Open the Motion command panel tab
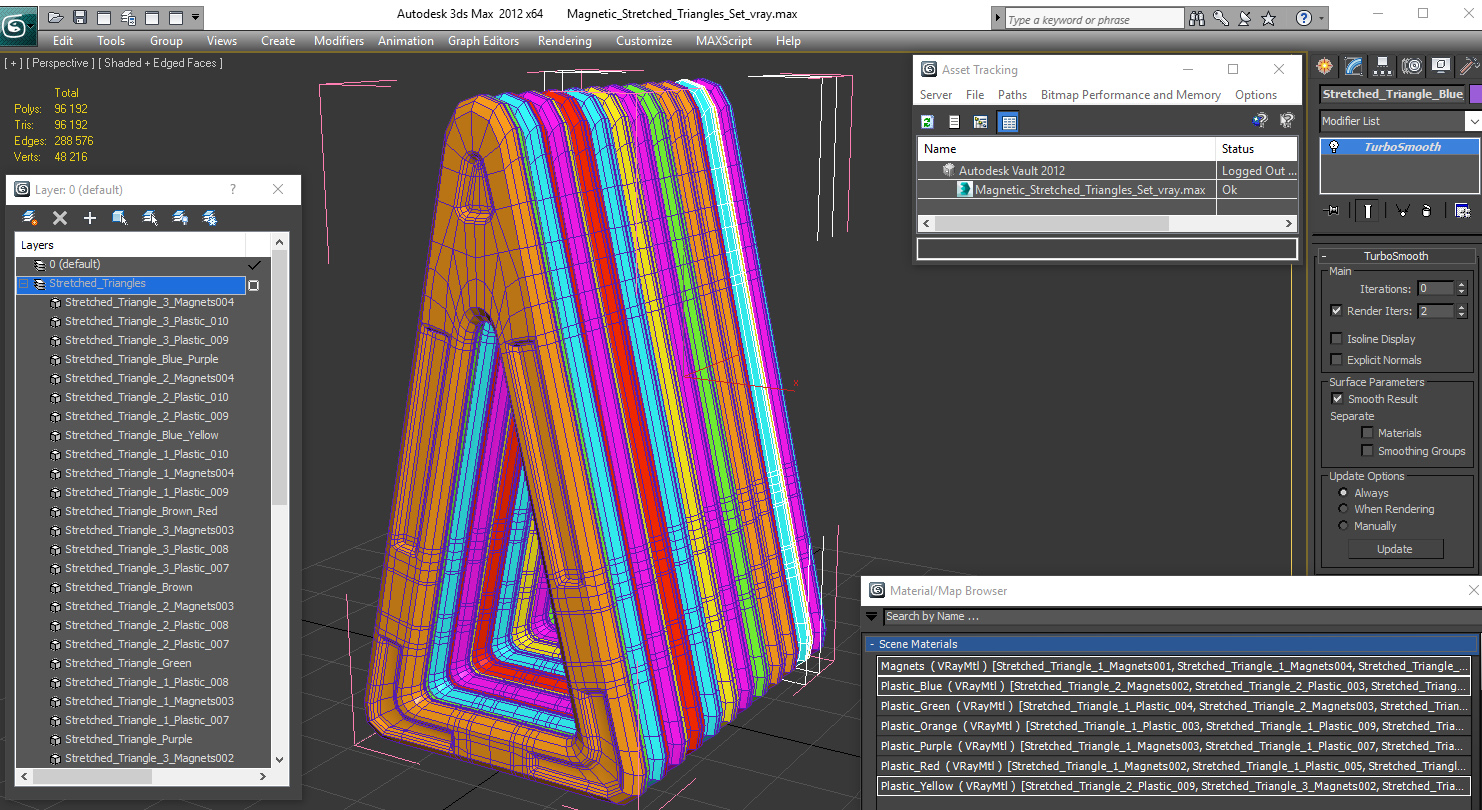 1412,66
